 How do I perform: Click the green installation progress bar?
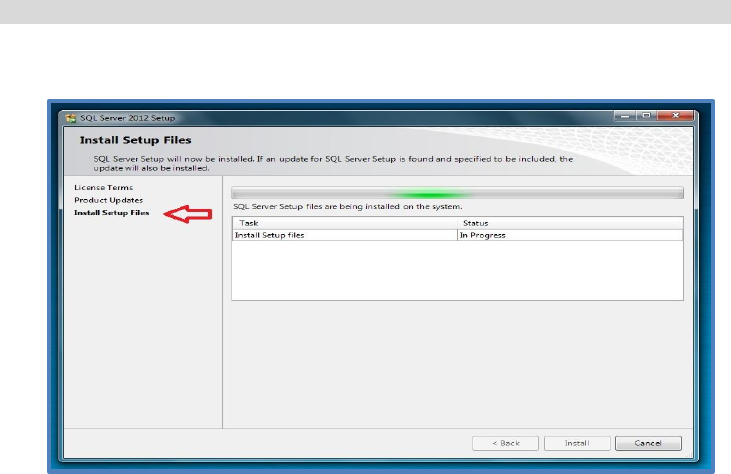pyautogui.click(x=457, y=193)
